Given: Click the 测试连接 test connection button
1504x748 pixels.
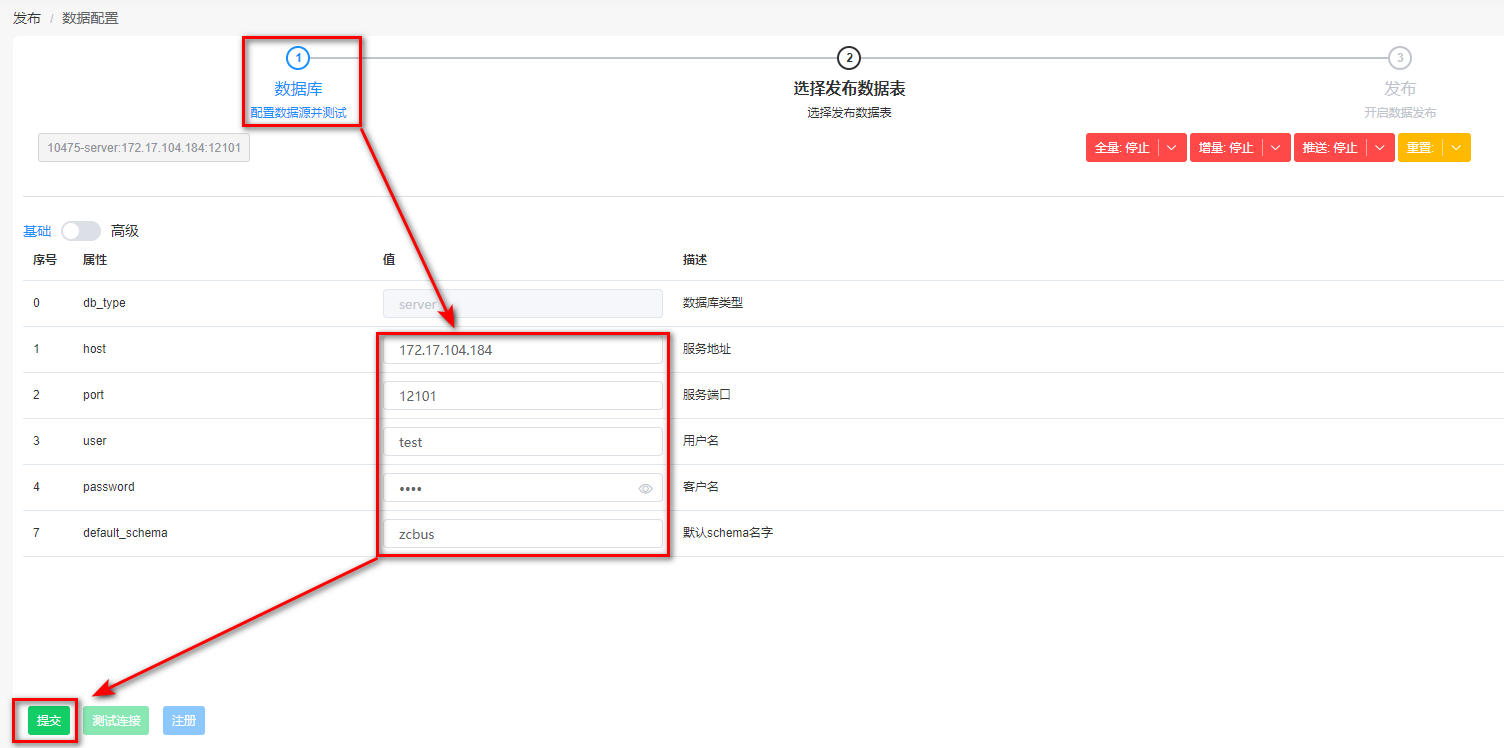Looking at the screenshot, I should point(116,720).
